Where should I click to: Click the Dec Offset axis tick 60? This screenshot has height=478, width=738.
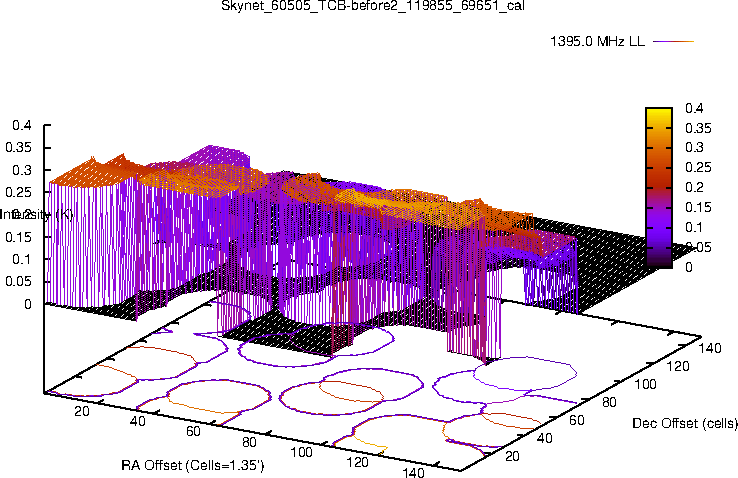pos(576,421)
